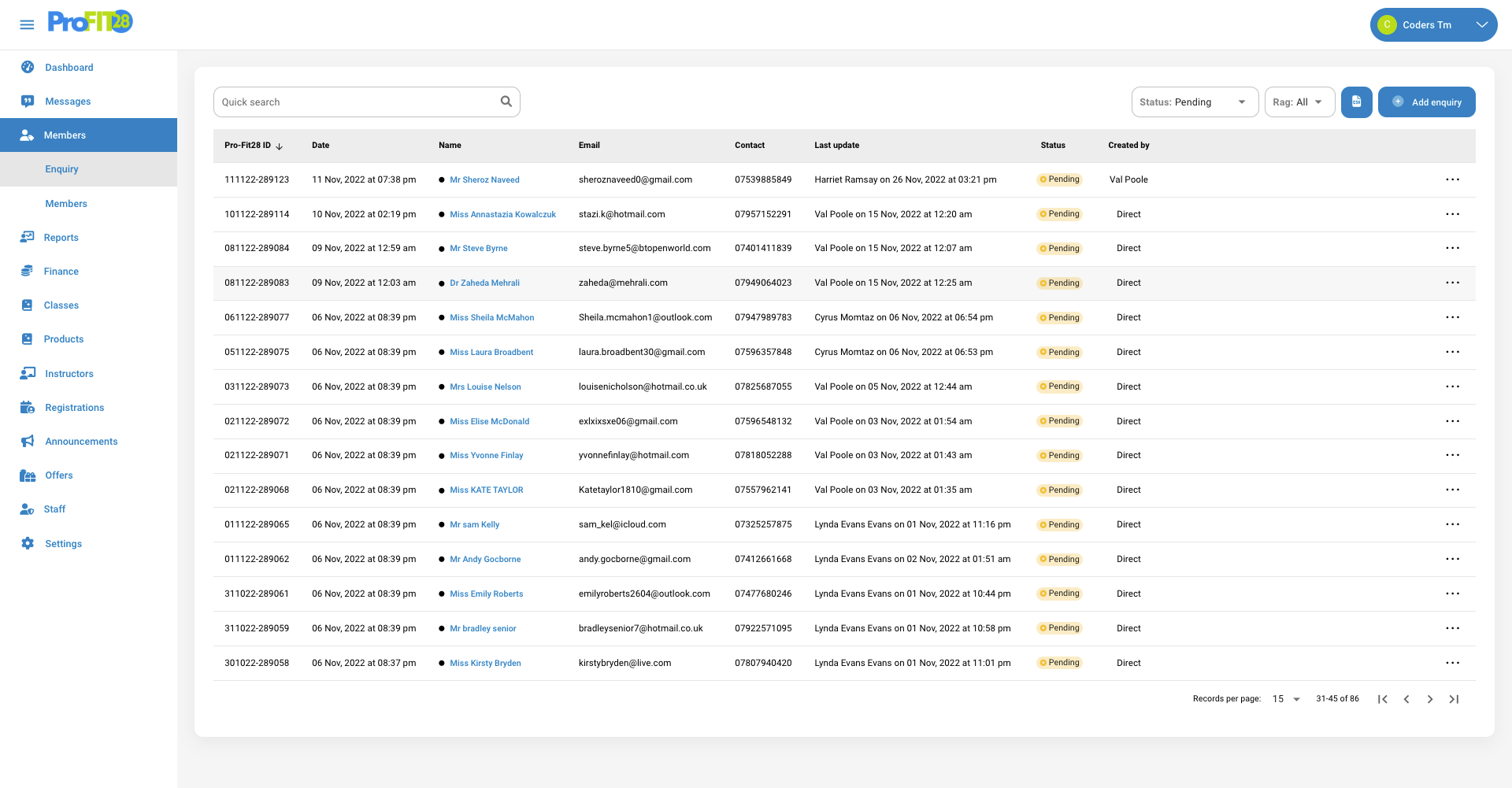
Task: Open the Finance sidebar section
Action: point(61,272)
